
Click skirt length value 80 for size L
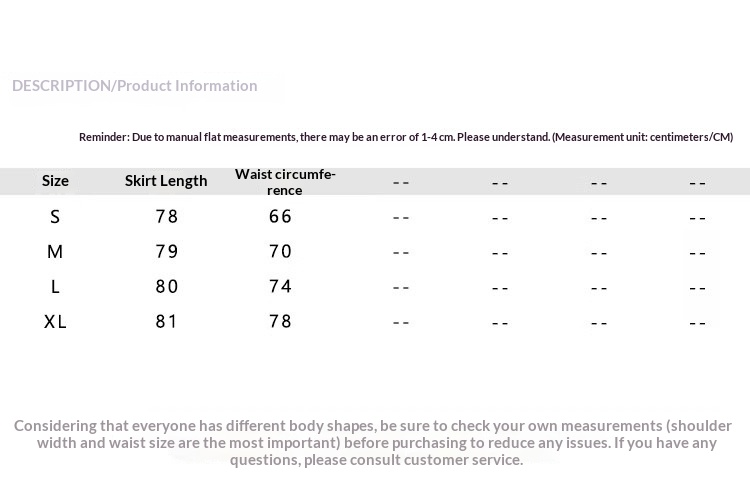[x=166, y=287]
